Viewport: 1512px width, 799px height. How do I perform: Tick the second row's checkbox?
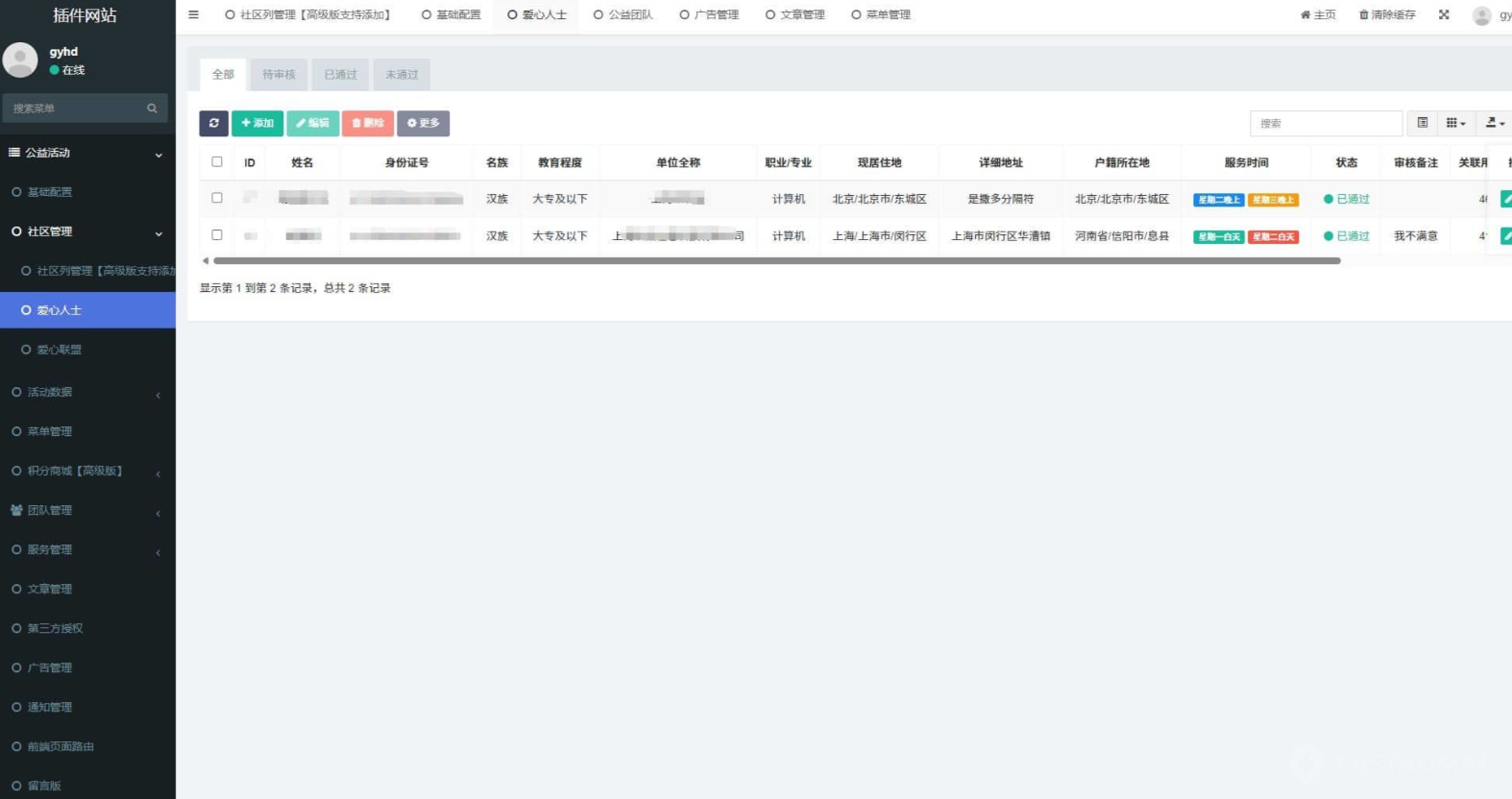217,235
